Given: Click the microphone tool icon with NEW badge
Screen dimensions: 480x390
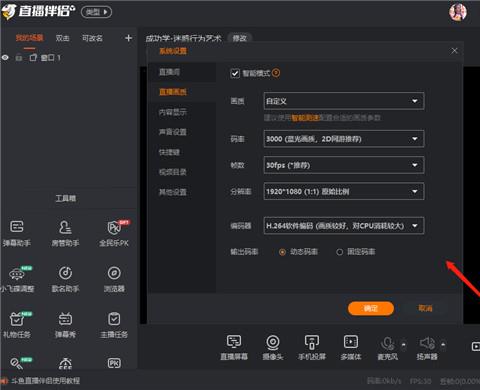Looking at the screenshot, I should tap(17, 363).
